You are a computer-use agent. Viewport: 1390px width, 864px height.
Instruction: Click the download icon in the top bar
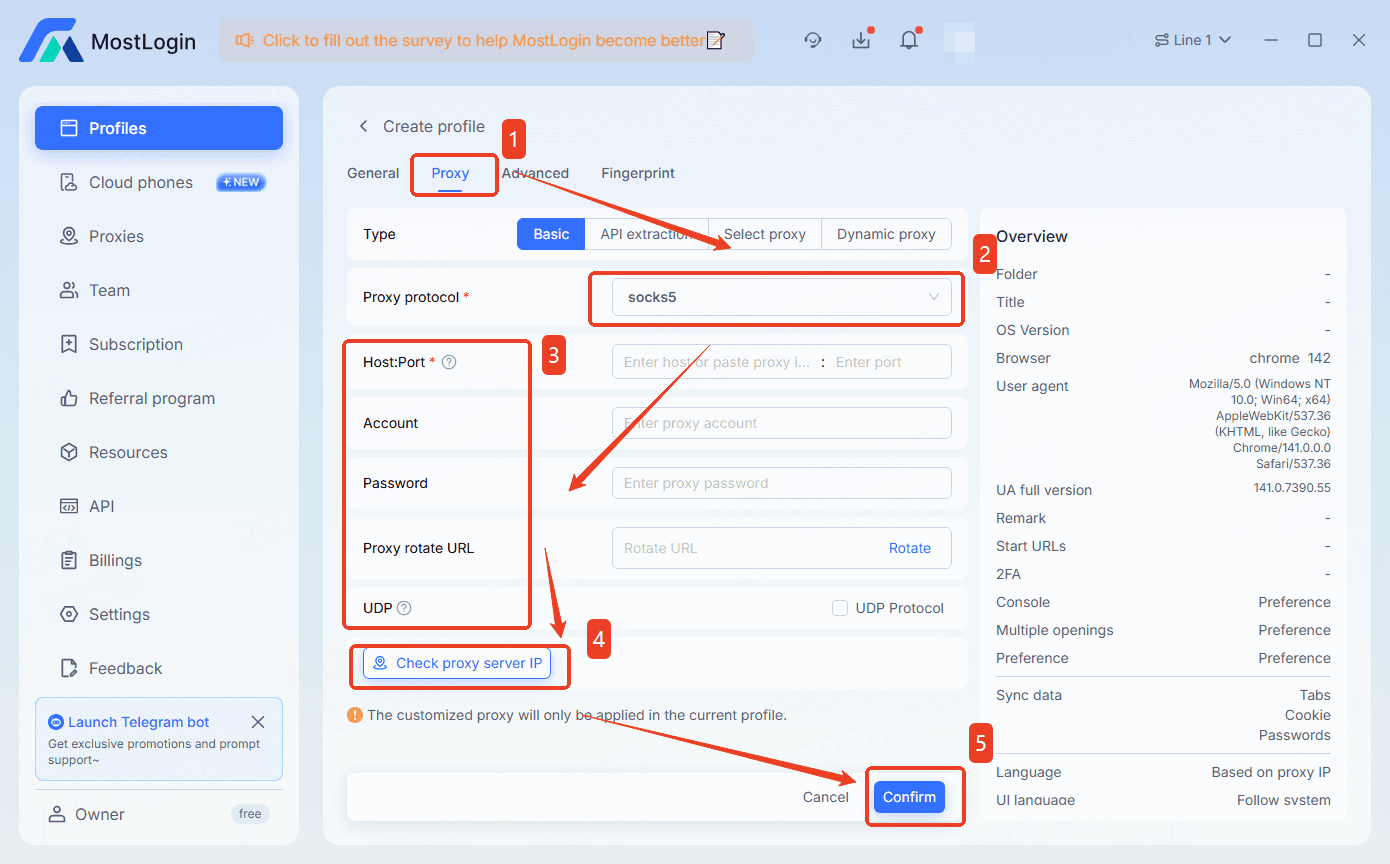pyautogui.click(x=861, y=40)
